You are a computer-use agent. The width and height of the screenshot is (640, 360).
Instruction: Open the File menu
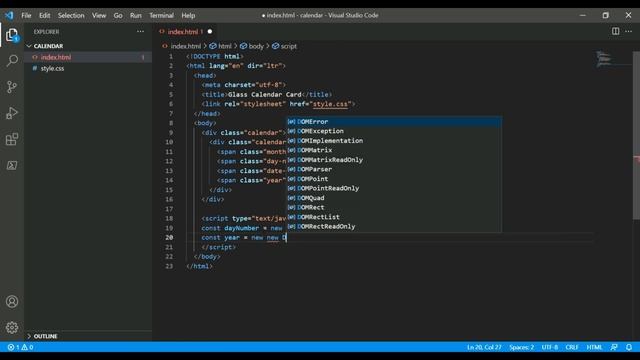click(x=26, y=16)
